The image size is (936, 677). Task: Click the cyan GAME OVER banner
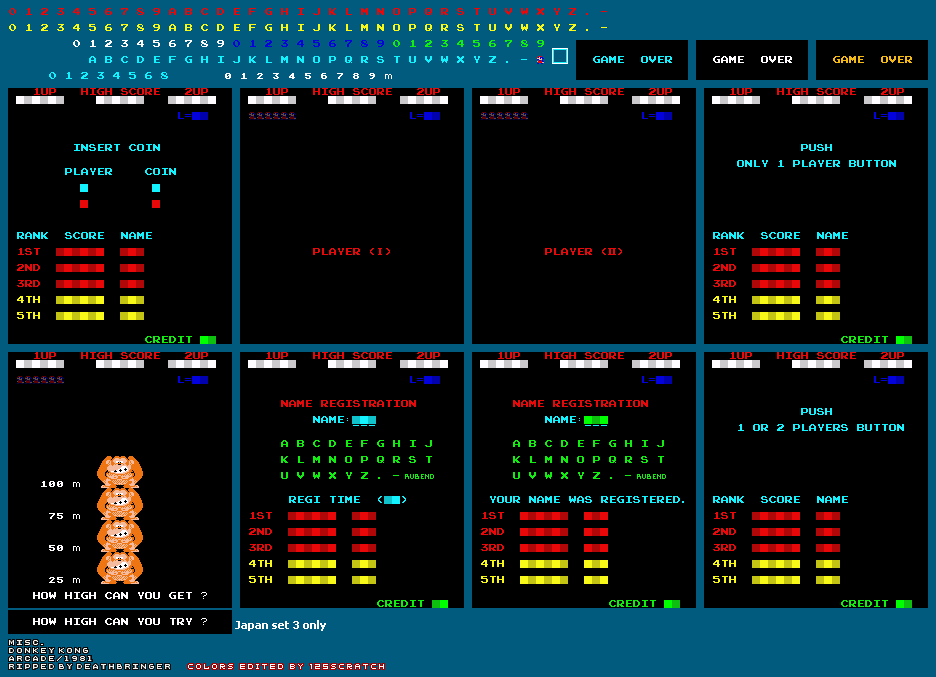tap(632, 60)
